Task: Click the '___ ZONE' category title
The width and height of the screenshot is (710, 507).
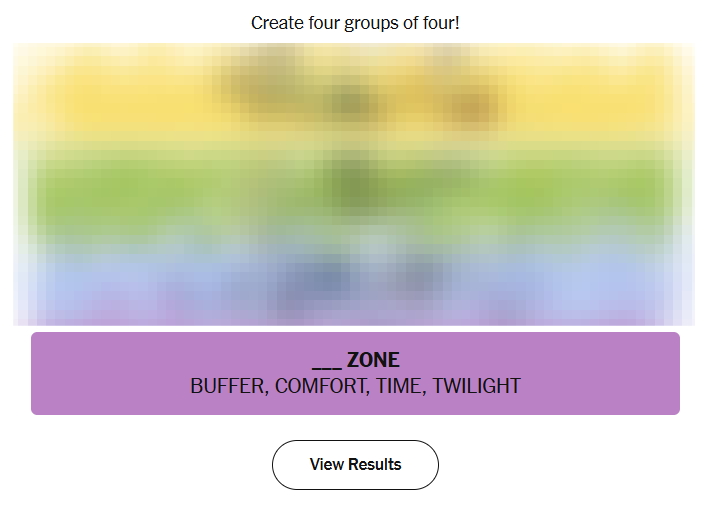Action: (x=355, y=361)
